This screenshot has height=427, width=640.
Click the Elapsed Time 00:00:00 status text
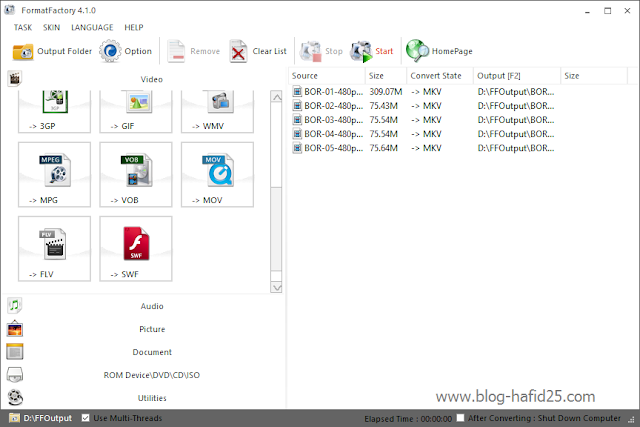pyautogui.click(x=408, y=419)
